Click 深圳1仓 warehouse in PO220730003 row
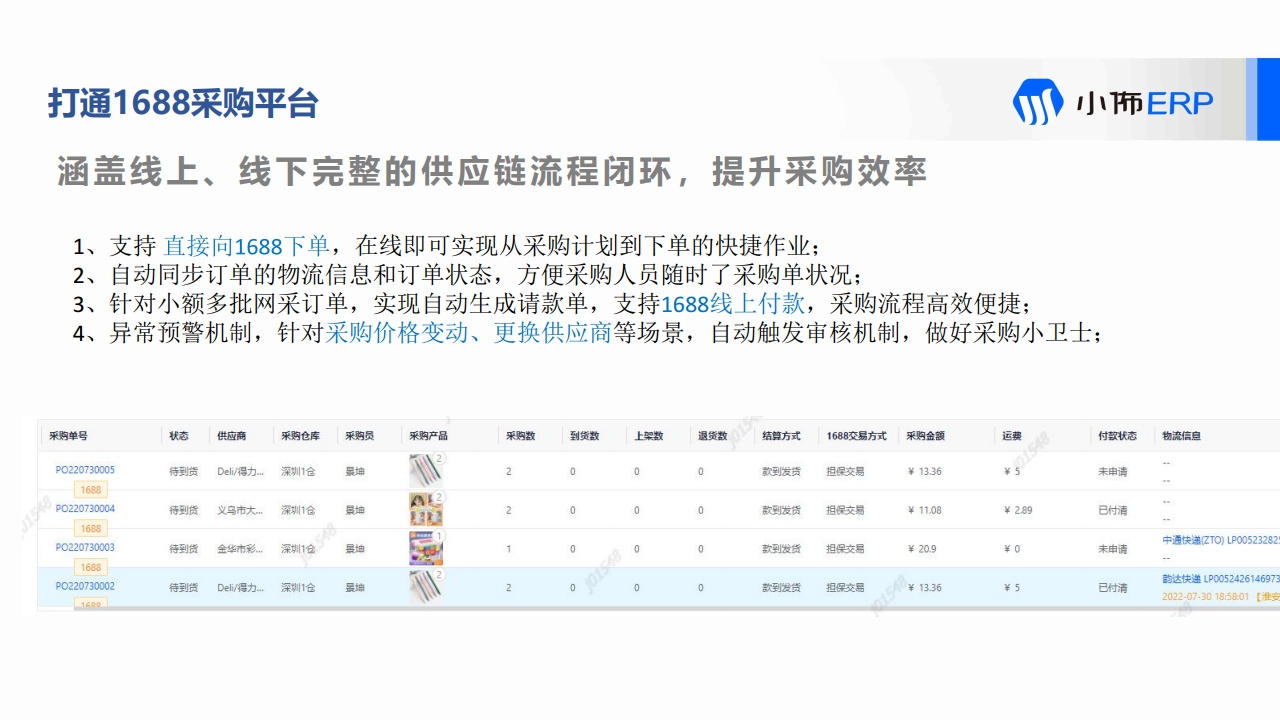Viewport: 1280px width, 720px height. coord(298,549)
